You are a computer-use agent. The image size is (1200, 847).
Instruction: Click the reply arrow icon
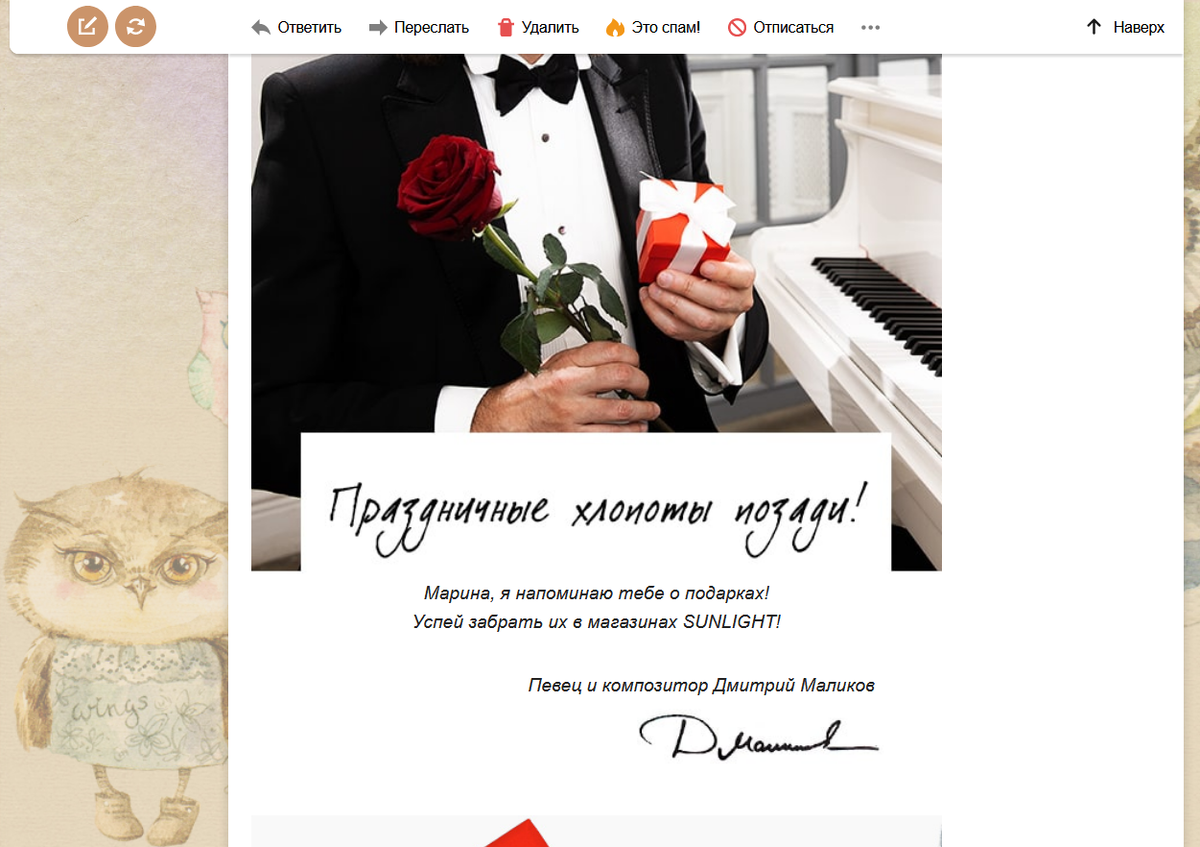(x=261, y=27)
